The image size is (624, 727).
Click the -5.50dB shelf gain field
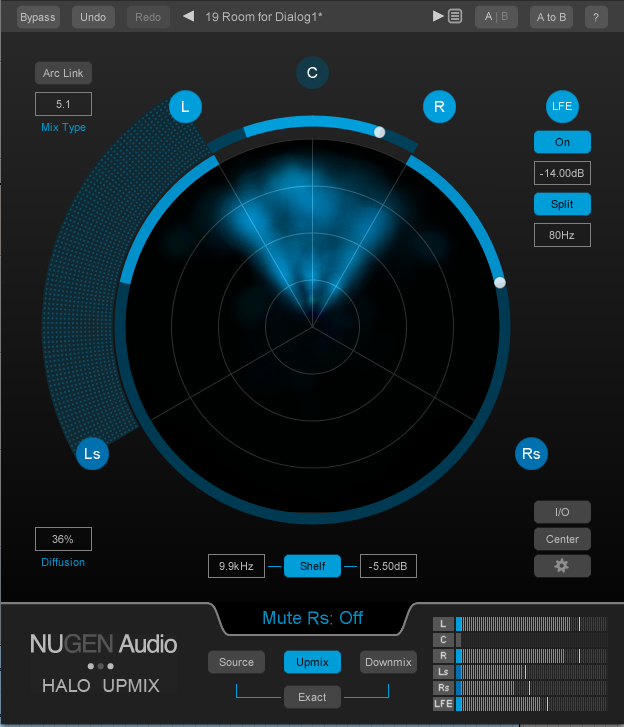[x=388, y=566]
